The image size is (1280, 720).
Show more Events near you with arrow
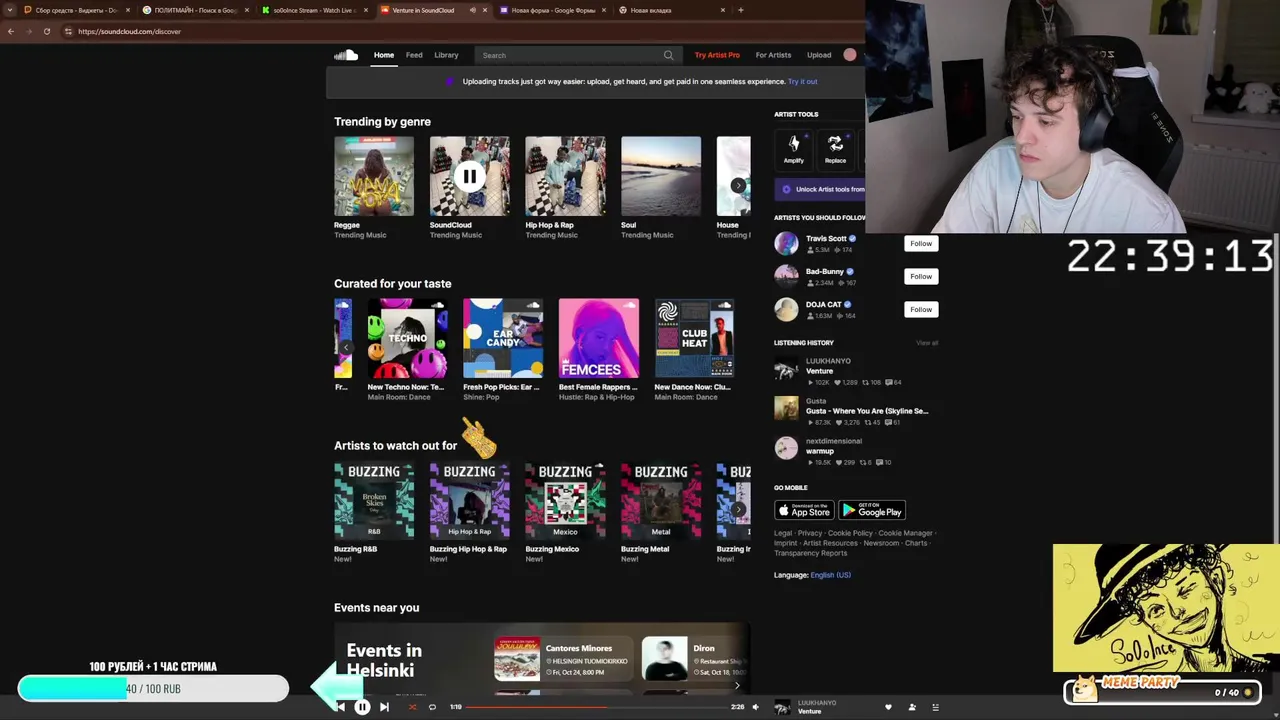coord(738,685)
